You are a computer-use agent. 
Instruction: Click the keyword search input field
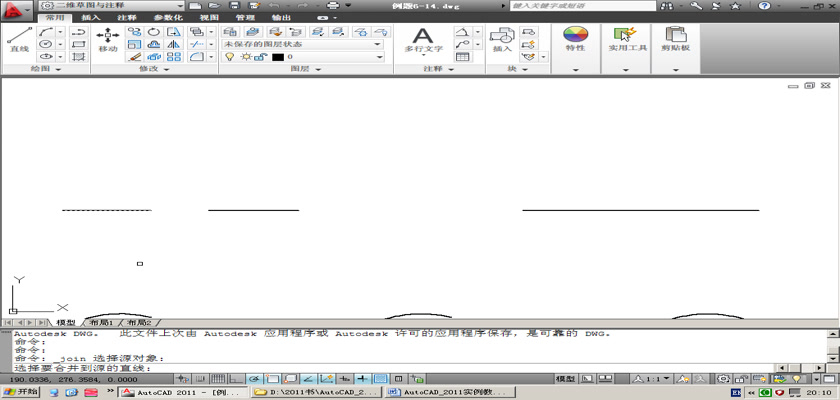click(583, 5)
